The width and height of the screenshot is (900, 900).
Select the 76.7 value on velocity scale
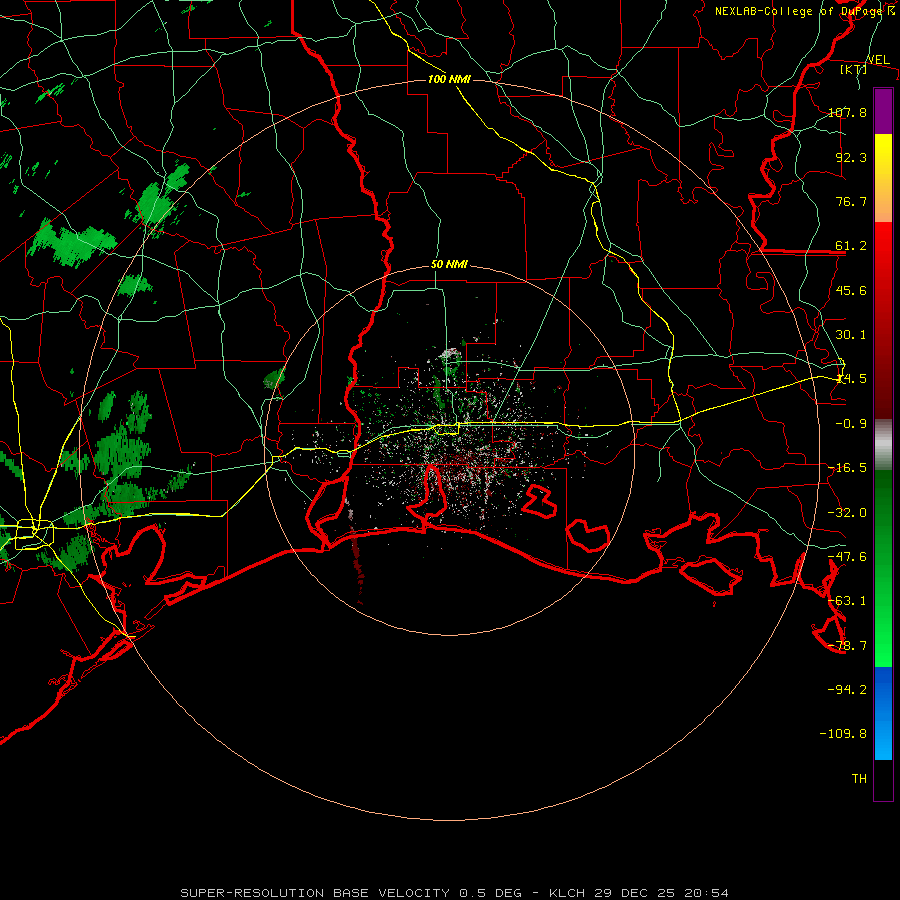coord(851,201)
